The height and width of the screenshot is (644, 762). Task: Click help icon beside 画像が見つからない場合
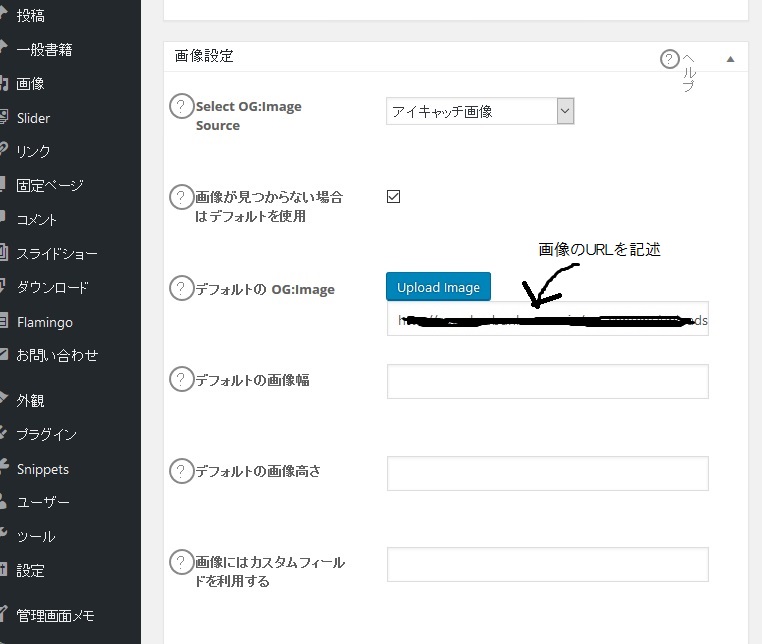[181, 197]
